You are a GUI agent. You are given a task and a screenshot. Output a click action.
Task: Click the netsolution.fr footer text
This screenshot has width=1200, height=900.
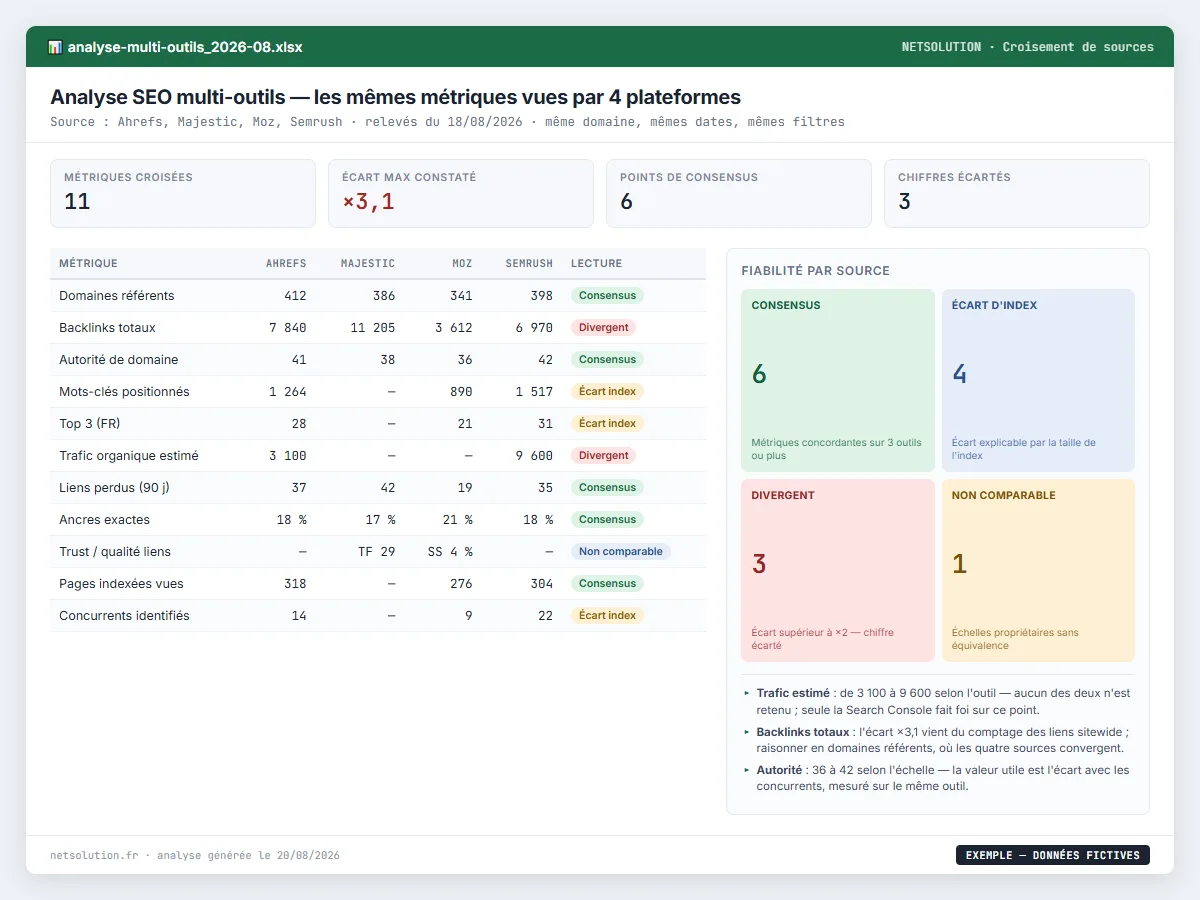tap(195, 856)
